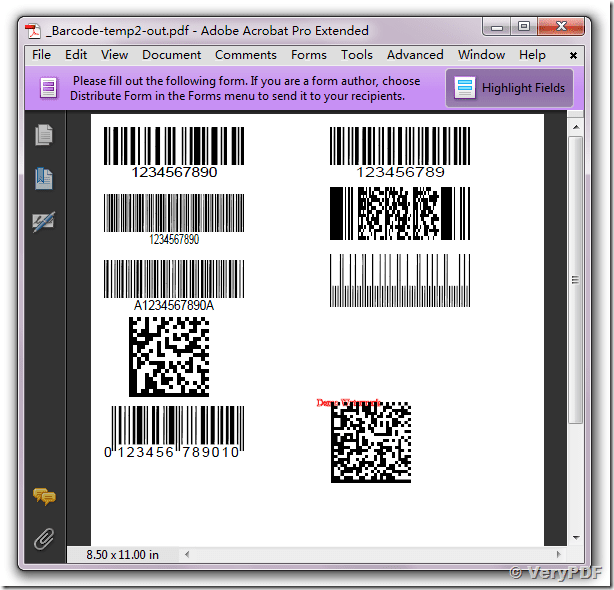Close the Acrobat window
The image size is (614, 590).
point(561,27)
